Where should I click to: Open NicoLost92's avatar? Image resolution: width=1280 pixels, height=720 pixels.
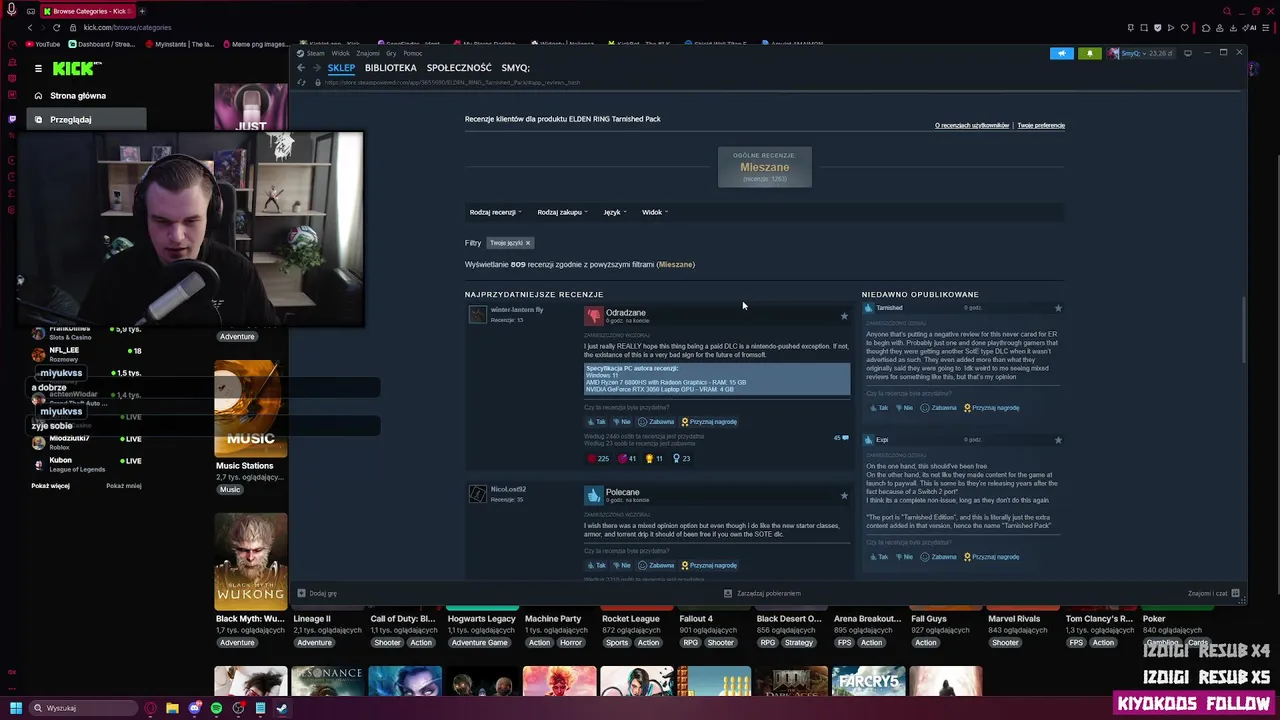pyautogui.click(x=478, y=494)
